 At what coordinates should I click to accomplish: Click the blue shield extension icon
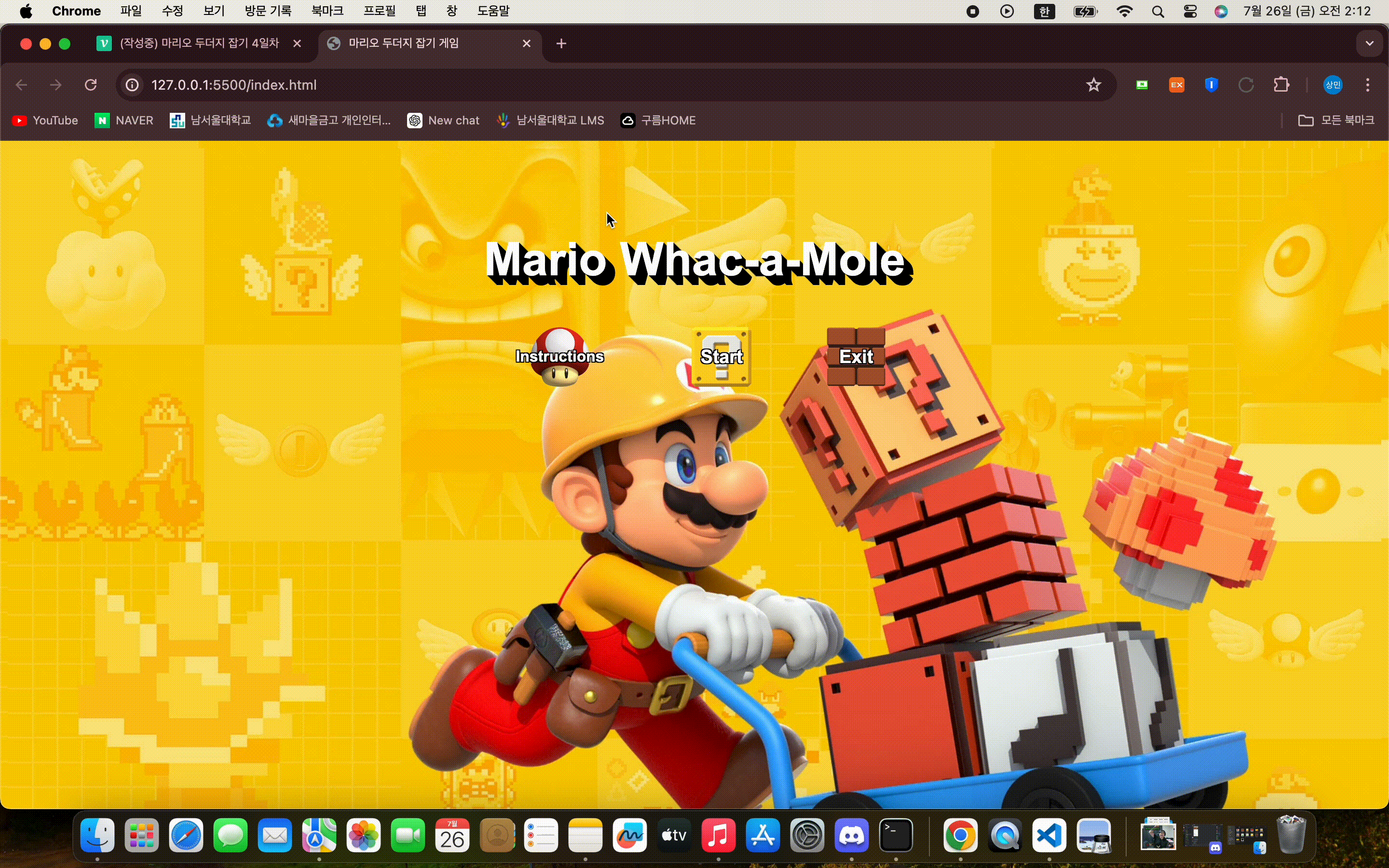click(1211, 84)
